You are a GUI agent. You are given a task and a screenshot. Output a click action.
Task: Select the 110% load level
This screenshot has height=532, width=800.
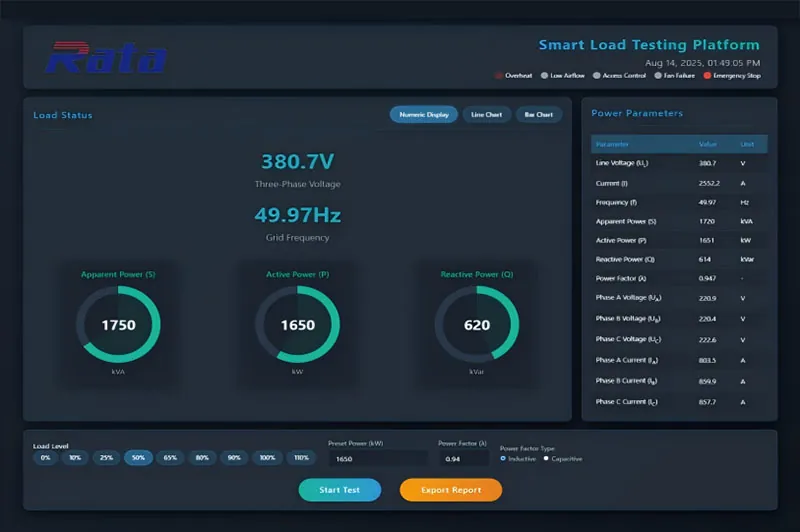[301, 458]
